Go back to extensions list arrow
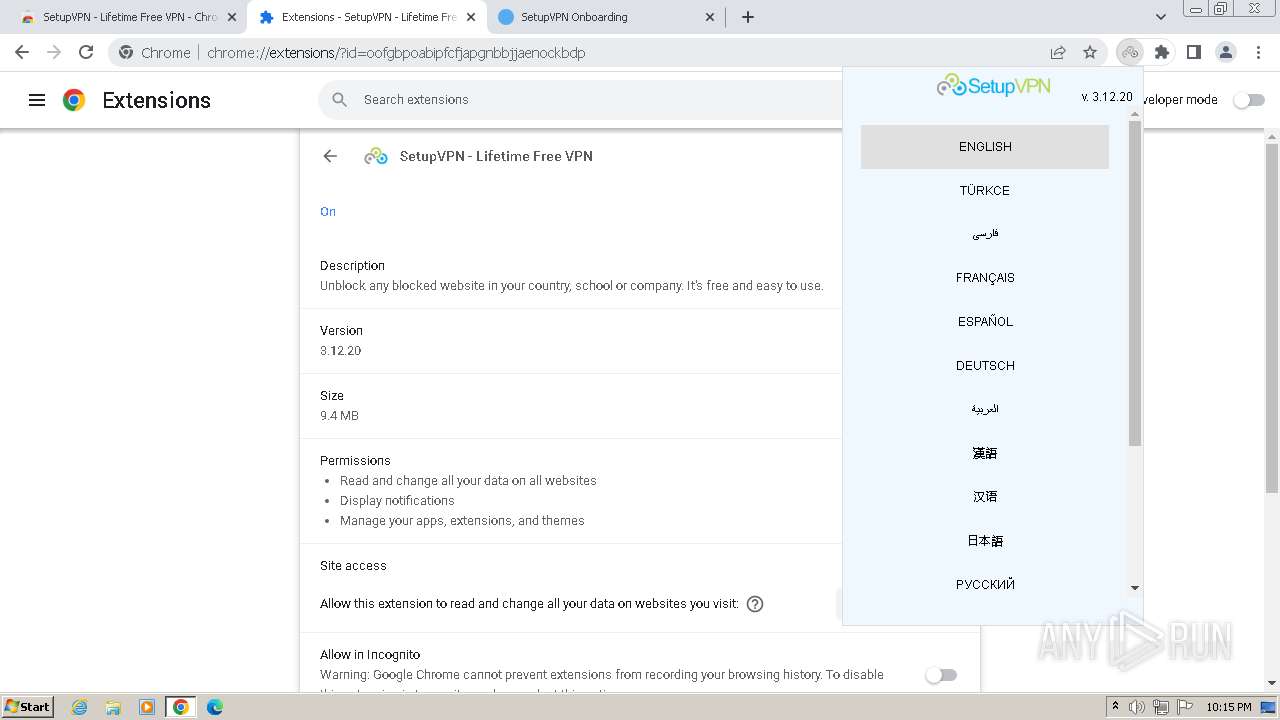 [330, 156]
